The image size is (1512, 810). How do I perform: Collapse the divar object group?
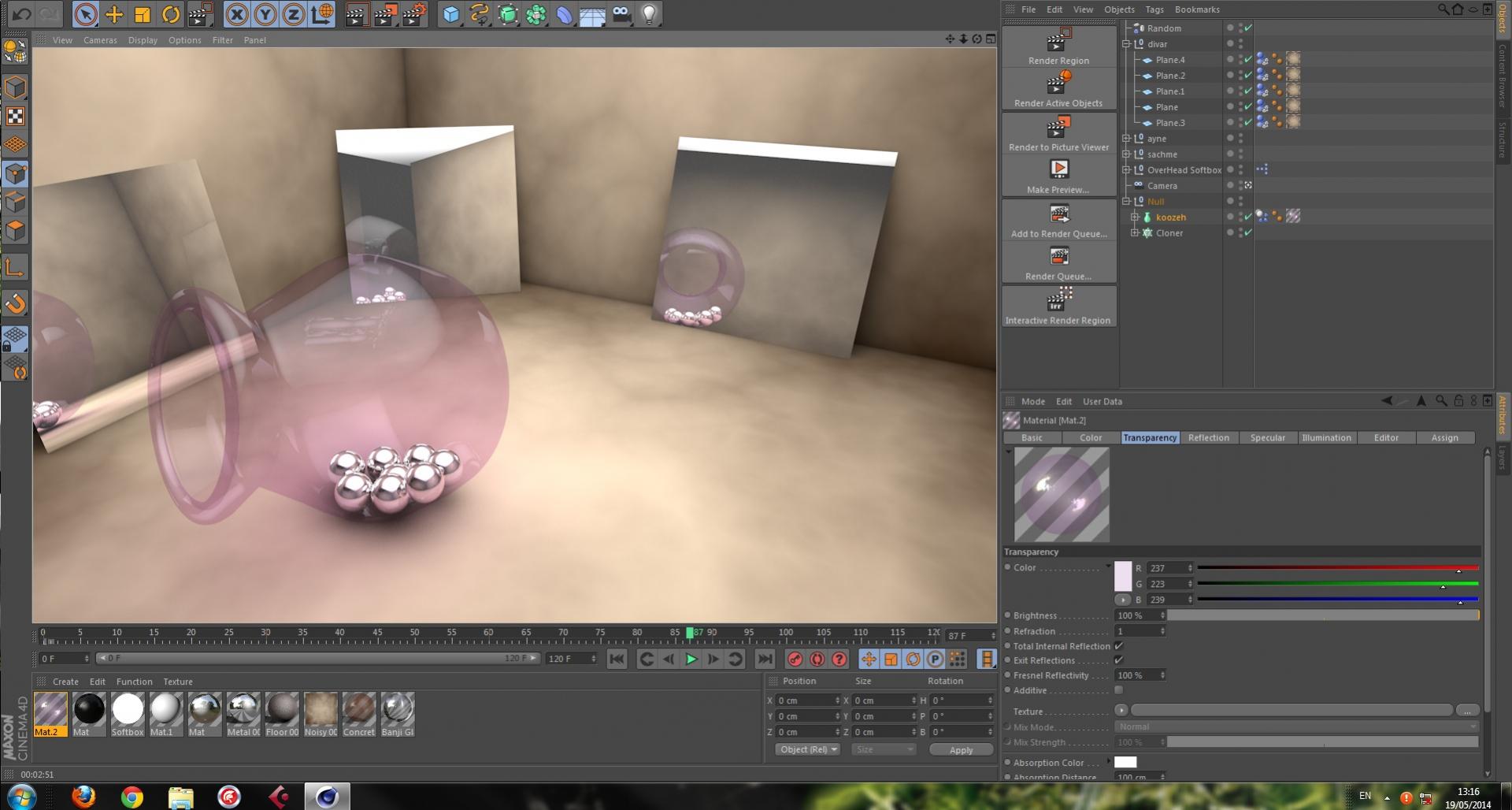coord(1126,43)
